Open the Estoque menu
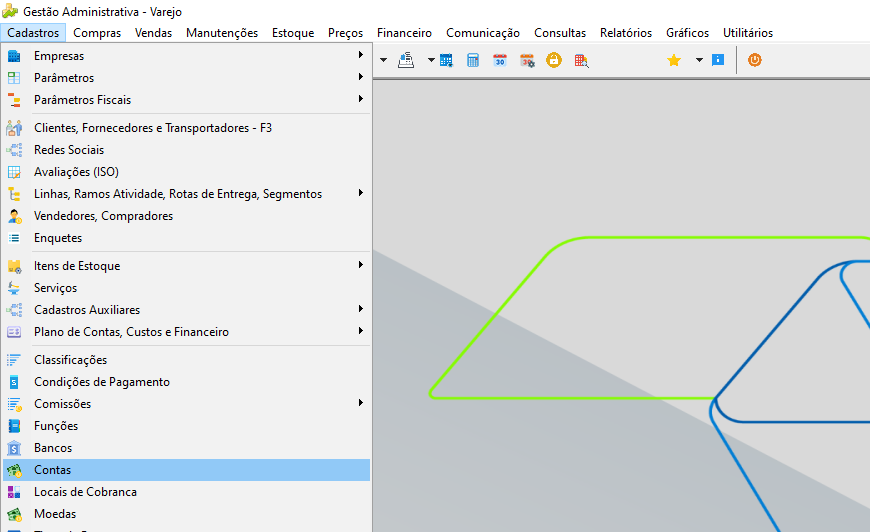 click(293, 33)
